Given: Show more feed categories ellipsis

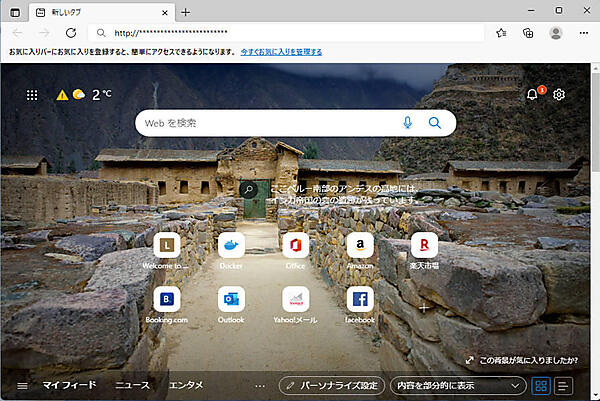Looking at the screenshot, I should click(x=260, y=386).
